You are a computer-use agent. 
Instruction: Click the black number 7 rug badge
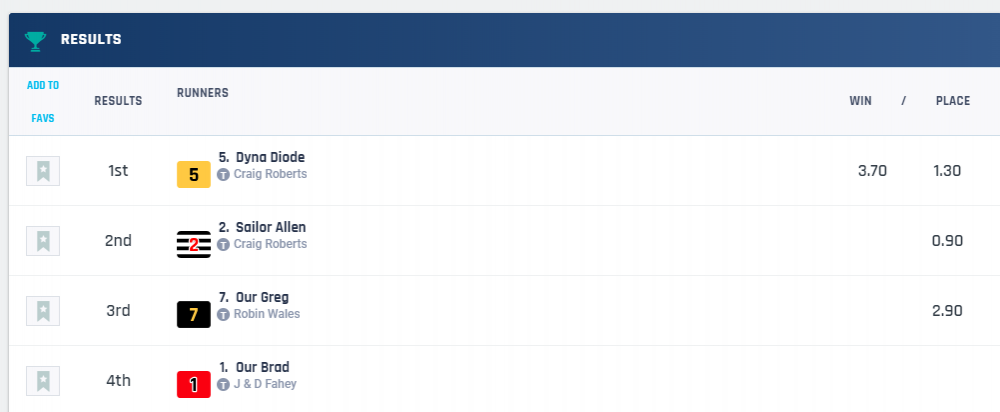(194, 315)
